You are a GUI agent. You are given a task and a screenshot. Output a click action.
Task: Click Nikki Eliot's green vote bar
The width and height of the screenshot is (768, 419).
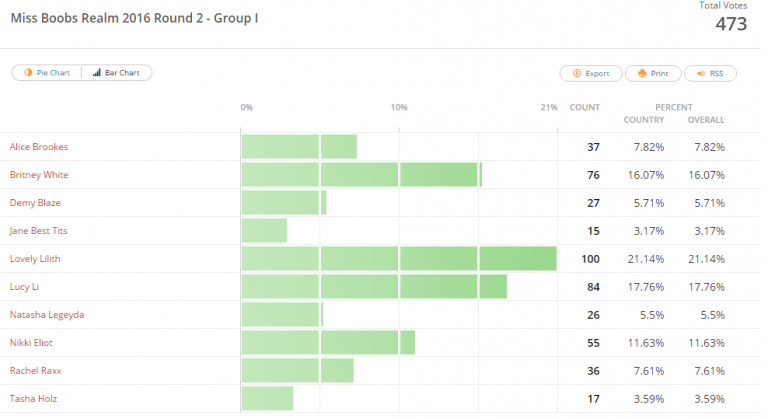click(x=328, y=343)
